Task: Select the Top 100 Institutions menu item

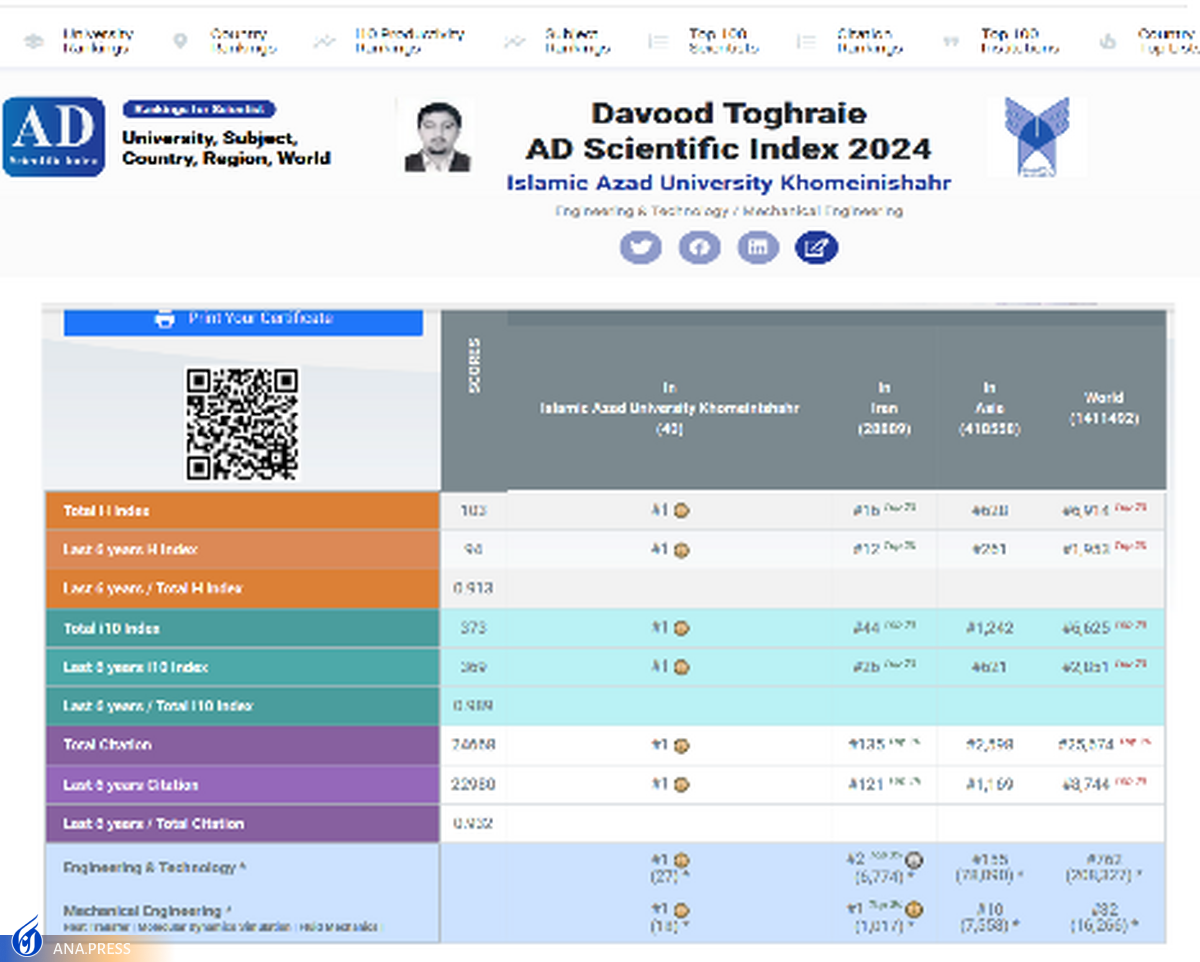Action: click(x=1019, y=42)
